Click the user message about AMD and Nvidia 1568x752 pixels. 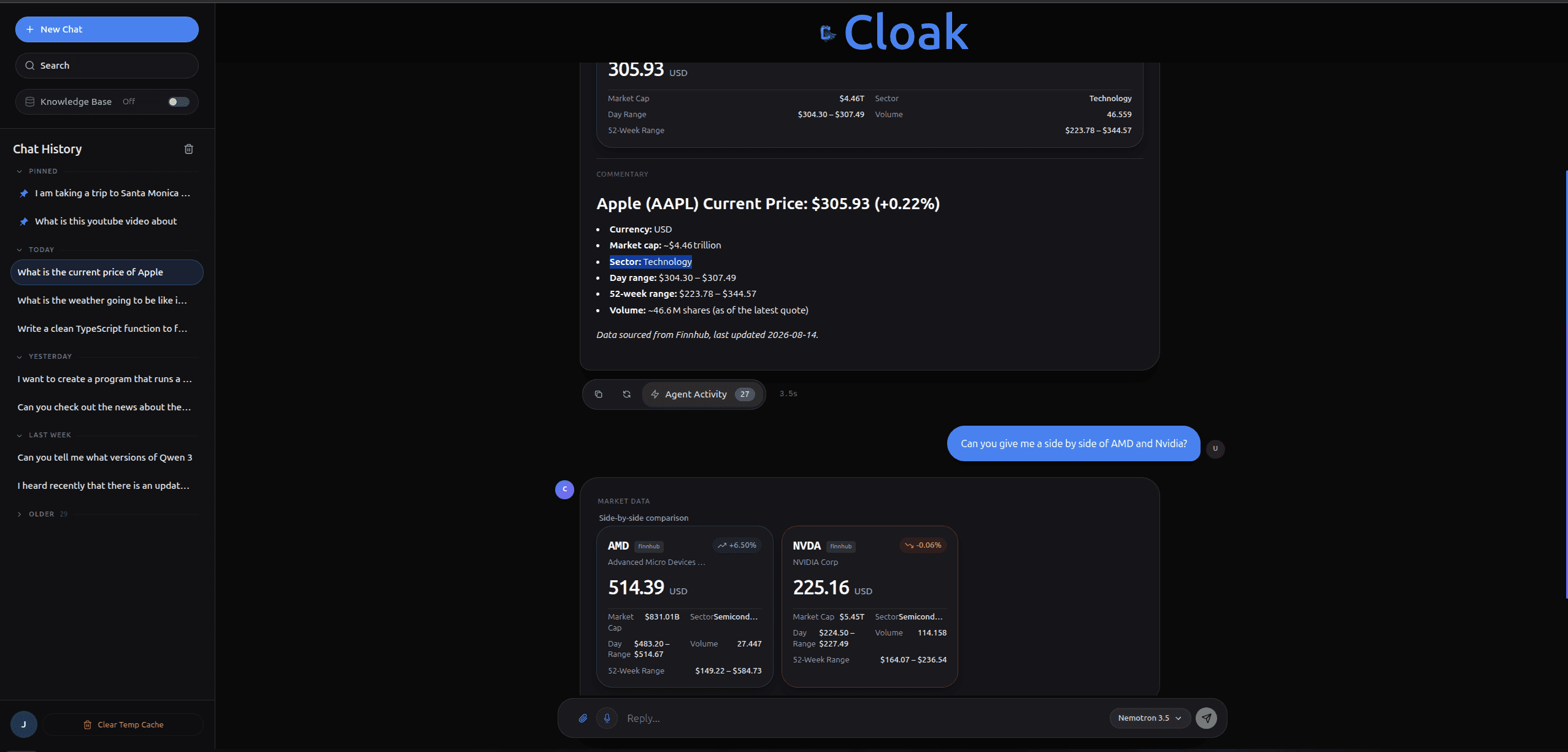[x=1074, y=443]
